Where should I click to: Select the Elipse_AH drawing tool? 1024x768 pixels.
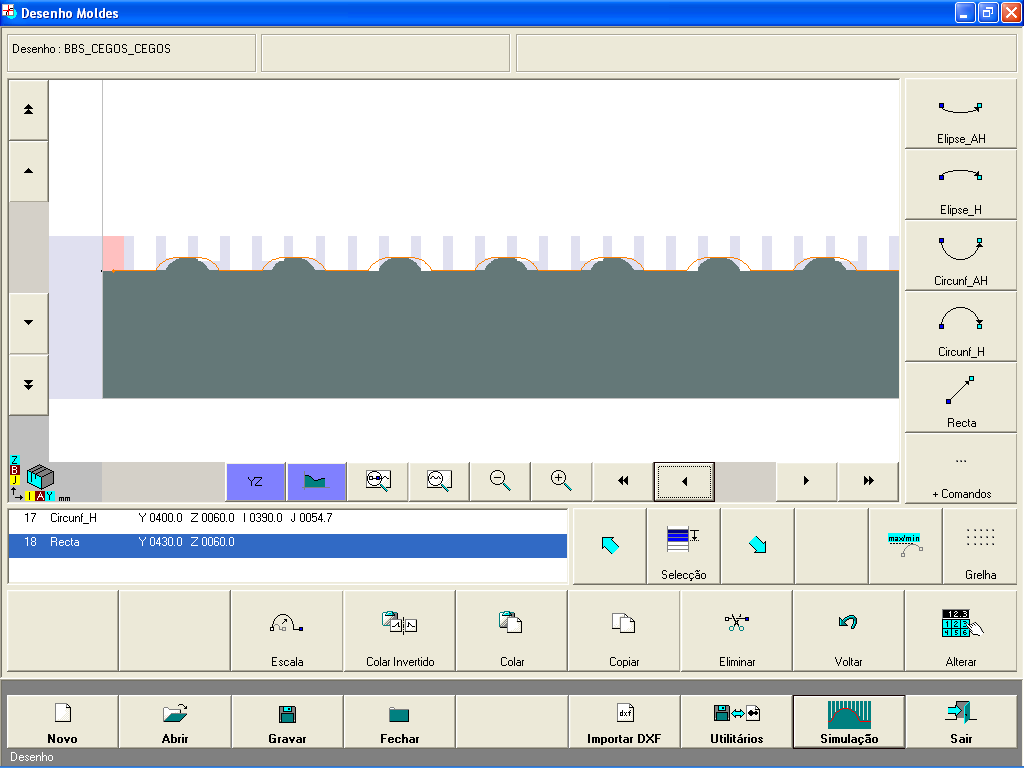tap(960, 114)
